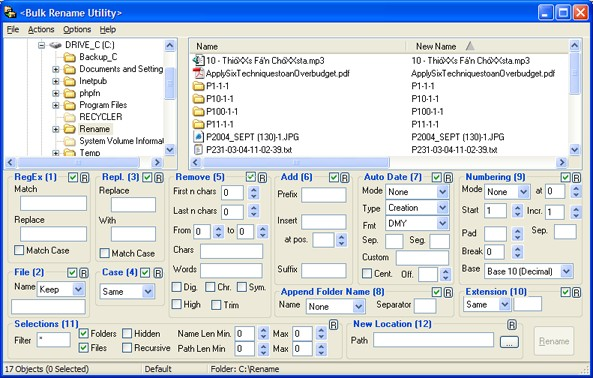Toggle the RegEx (1) enable checkbox

coord(73,178)
